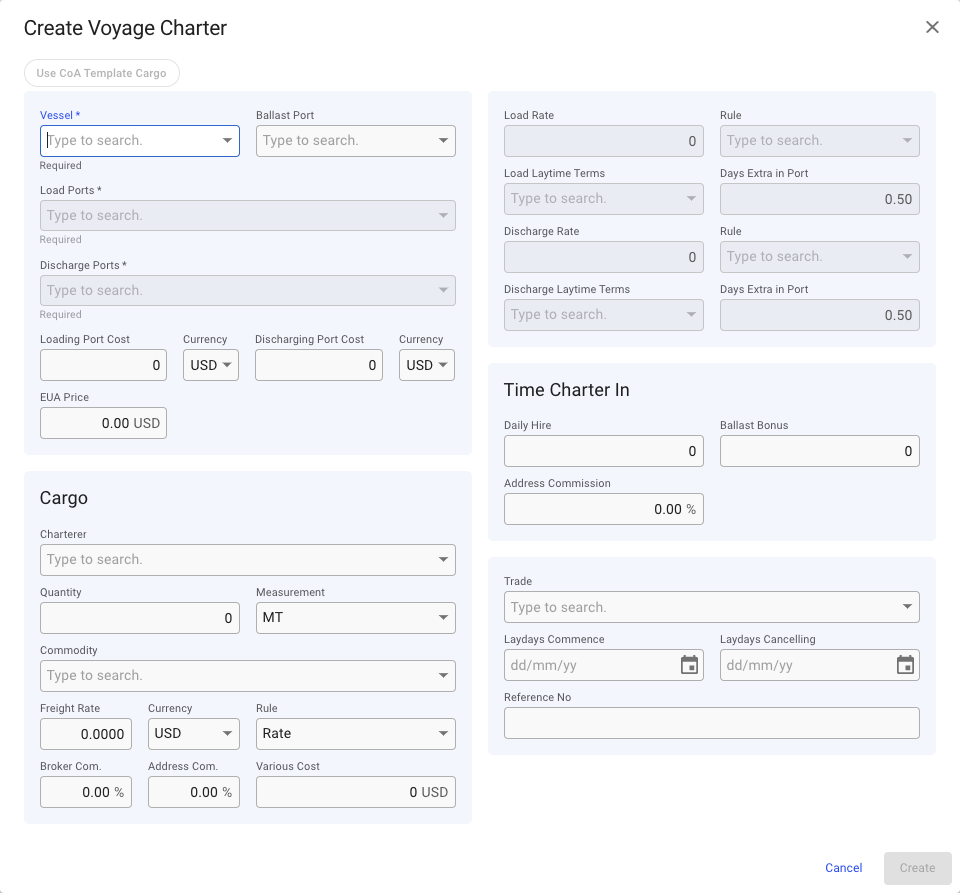Viewport: 960px width, 893px height.
Task: Close the Create Voyage Charter dialog
Action: tap(932, 27)
